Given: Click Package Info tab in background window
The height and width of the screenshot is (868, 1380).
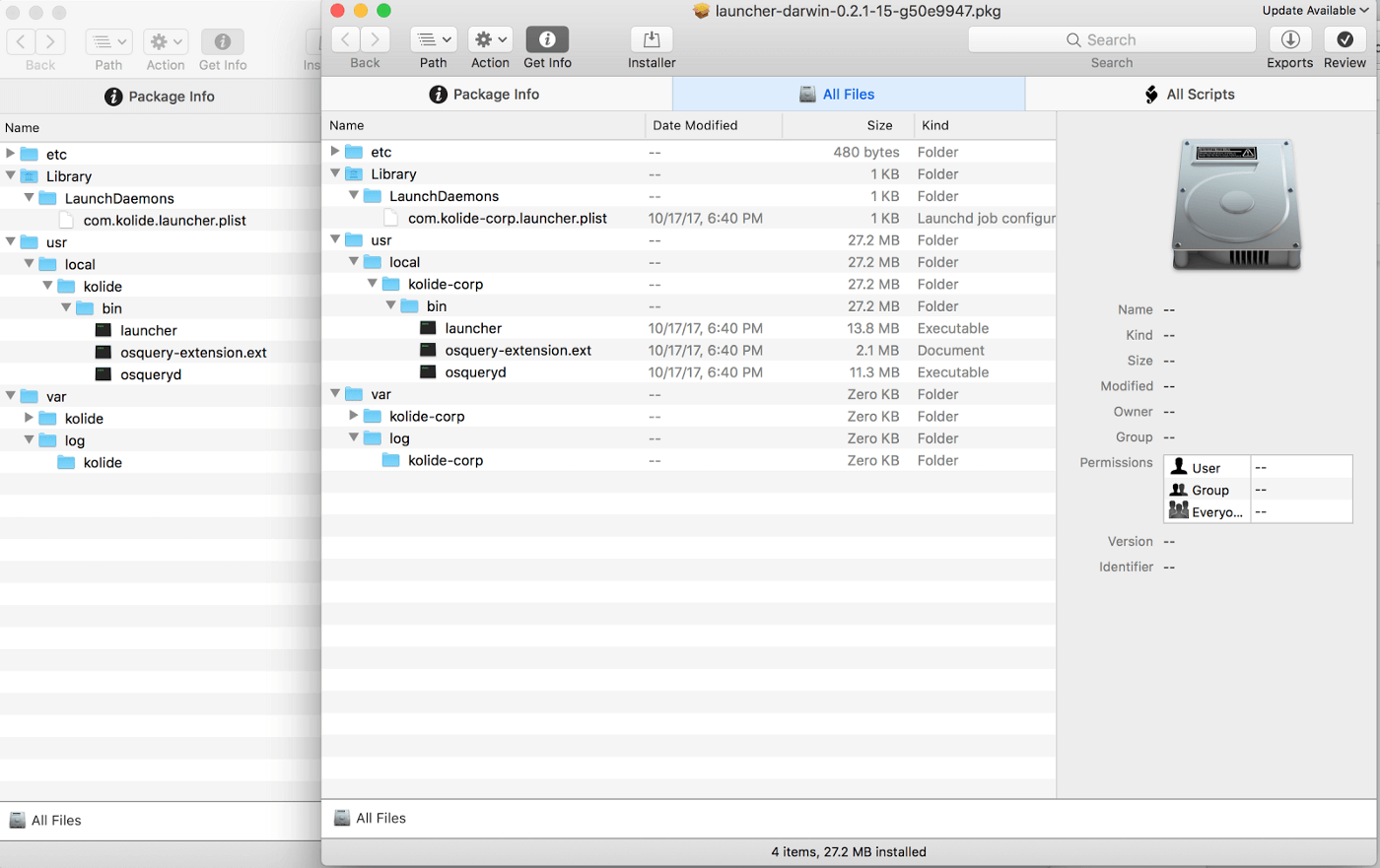Looking at the screenshot, I should coord(160,97).
